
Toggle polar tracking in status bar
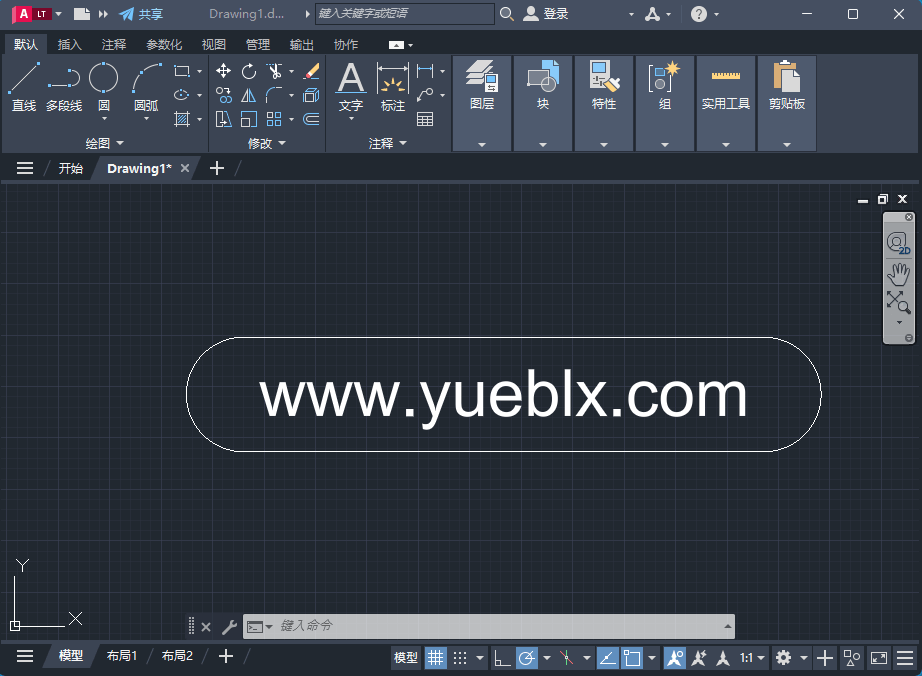pyautogui.click(x=526, y=657)
